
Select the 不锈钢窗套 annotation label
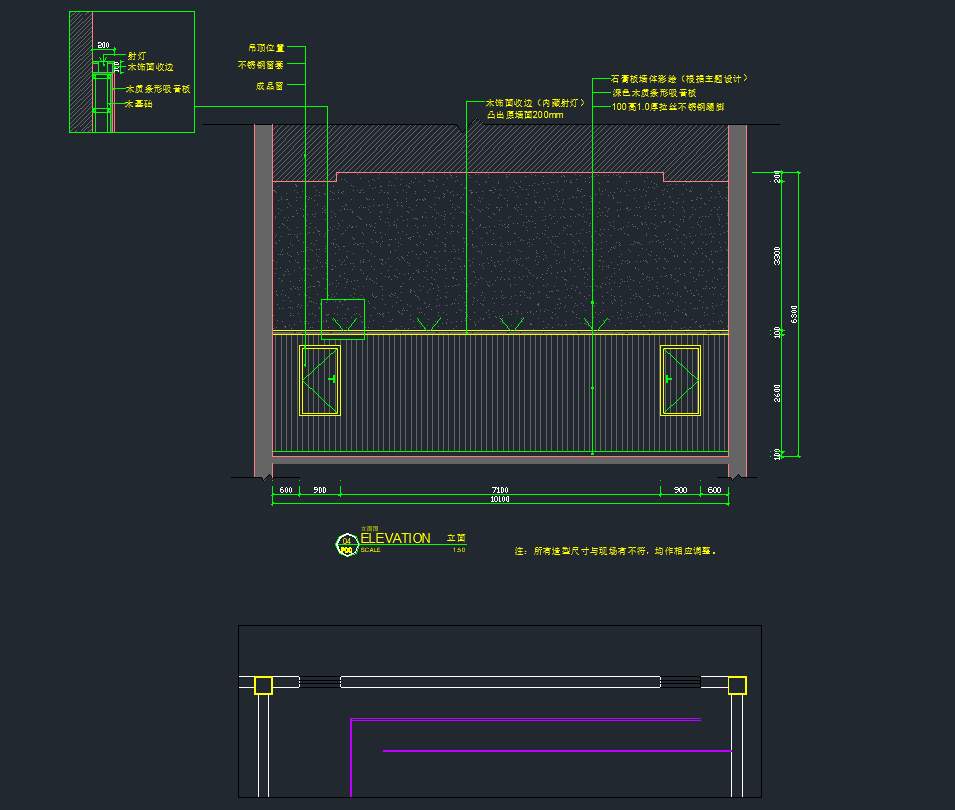point(260,65)
